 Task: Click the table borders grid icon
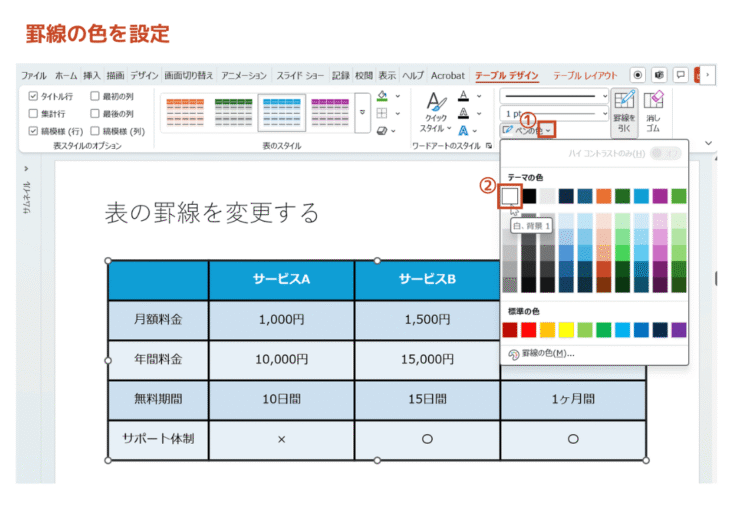pyautogui.click(x=382, y=113)
